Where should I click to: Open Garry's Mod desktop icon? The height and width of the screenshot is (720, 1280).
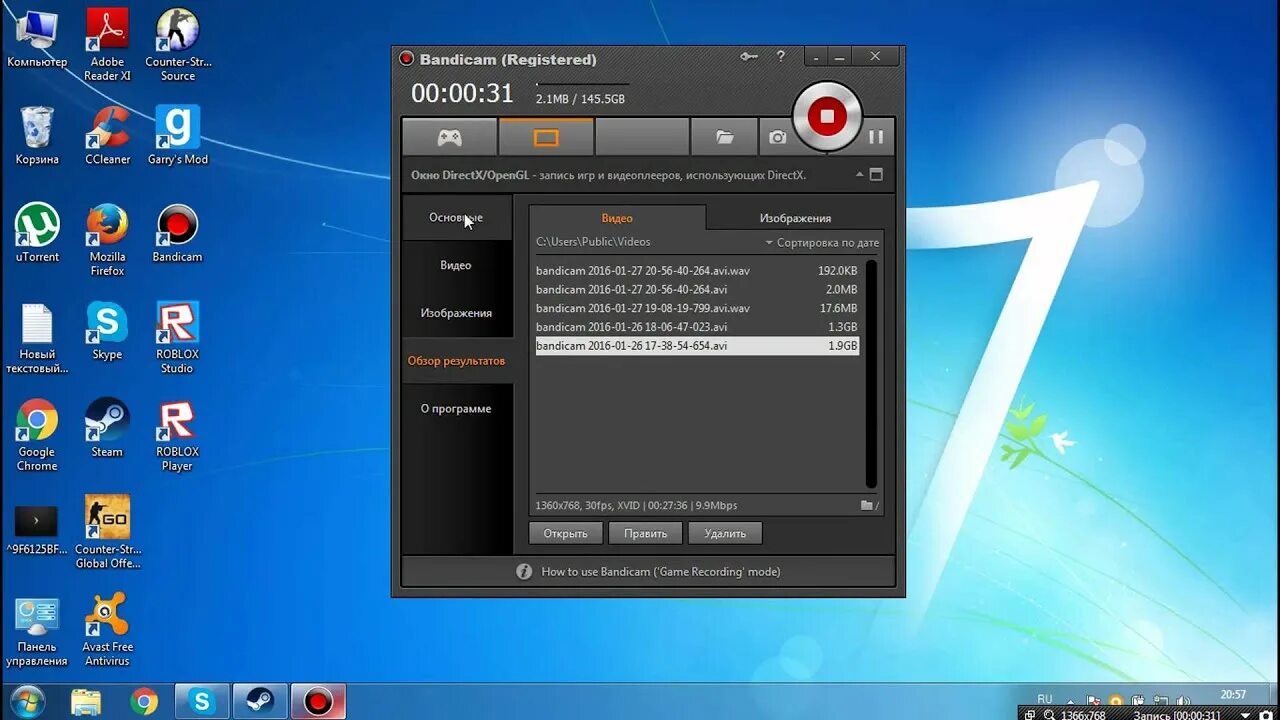[177, 135]
